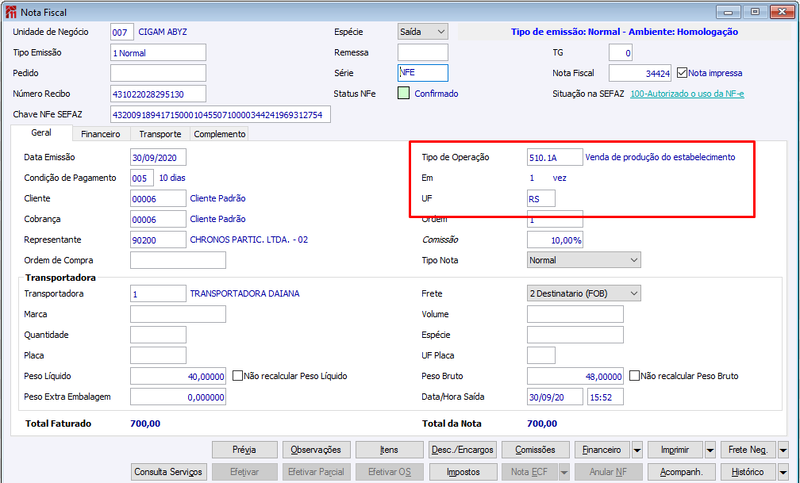Click the Cliente code field
Image resolution: width=800 pixels, height=483 pixels.
tap(158, 198)
